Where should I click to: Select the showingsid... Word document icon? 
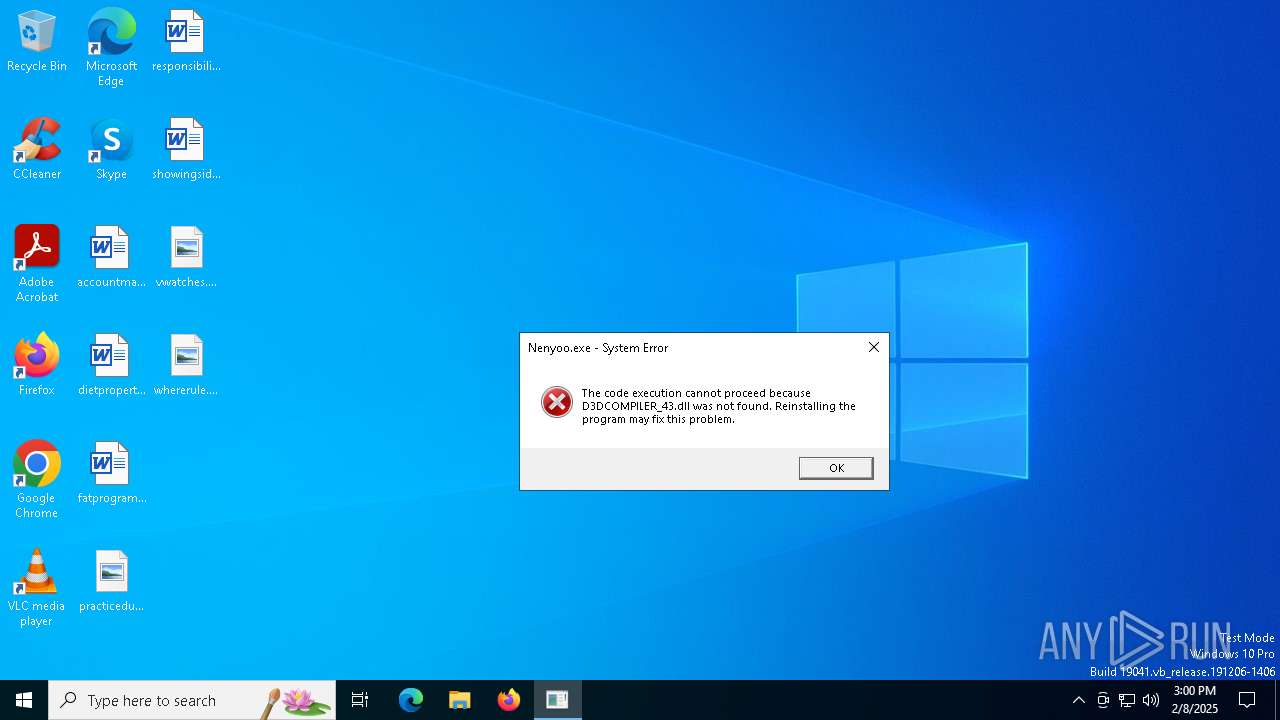(186, 149)
